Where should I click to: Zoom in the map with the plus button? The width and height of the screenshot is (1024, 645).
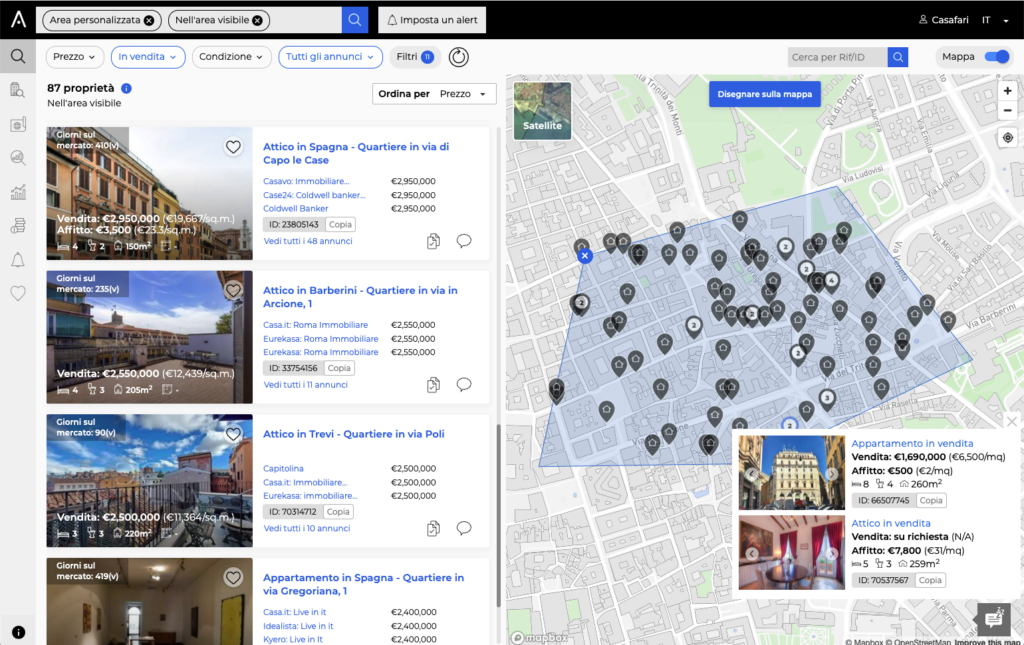click(1008, 91)
